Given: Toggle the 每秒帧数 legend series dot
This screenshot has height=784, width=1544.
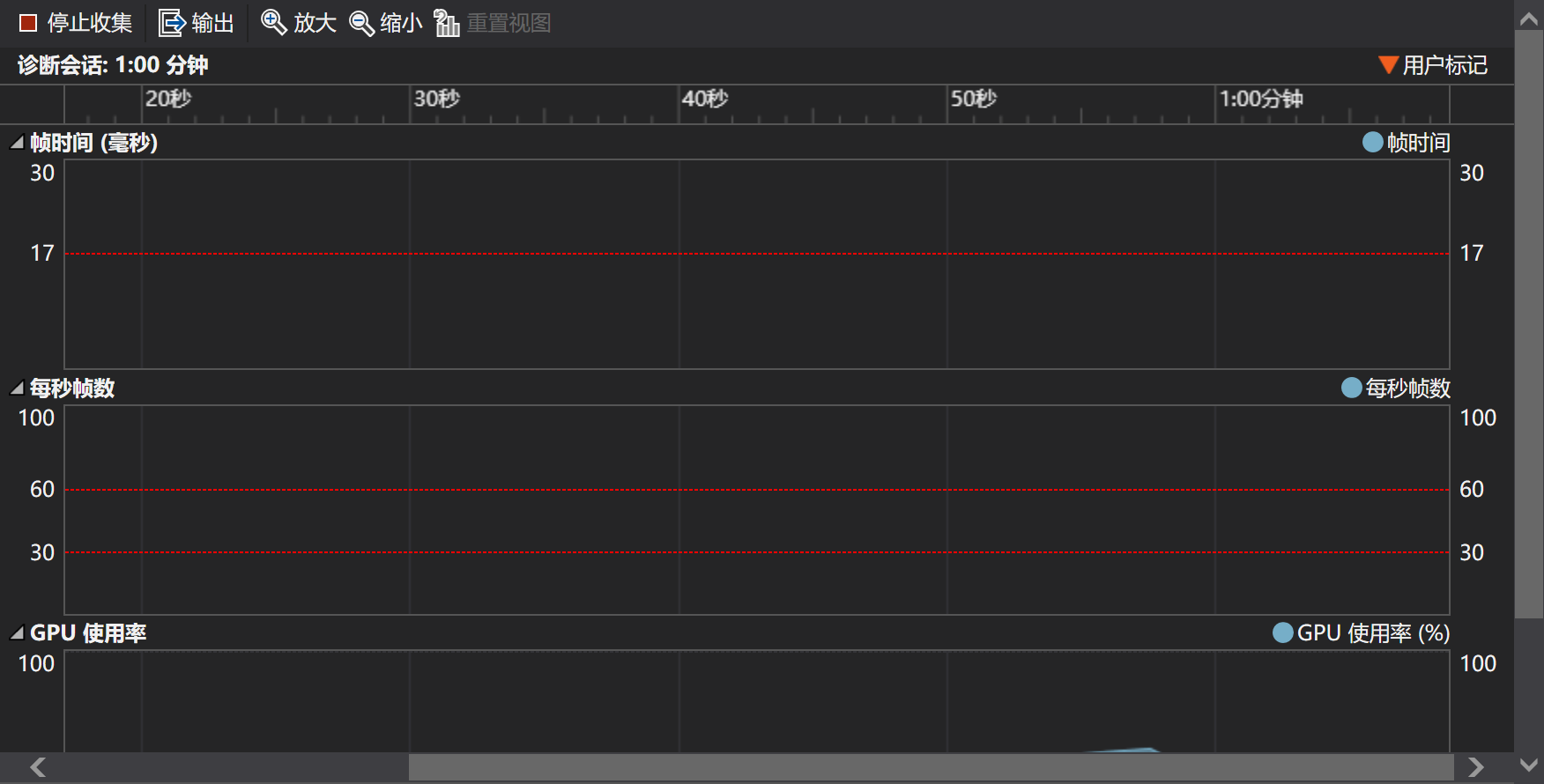Looking at the screenshot, I should tap(1351, 388).
